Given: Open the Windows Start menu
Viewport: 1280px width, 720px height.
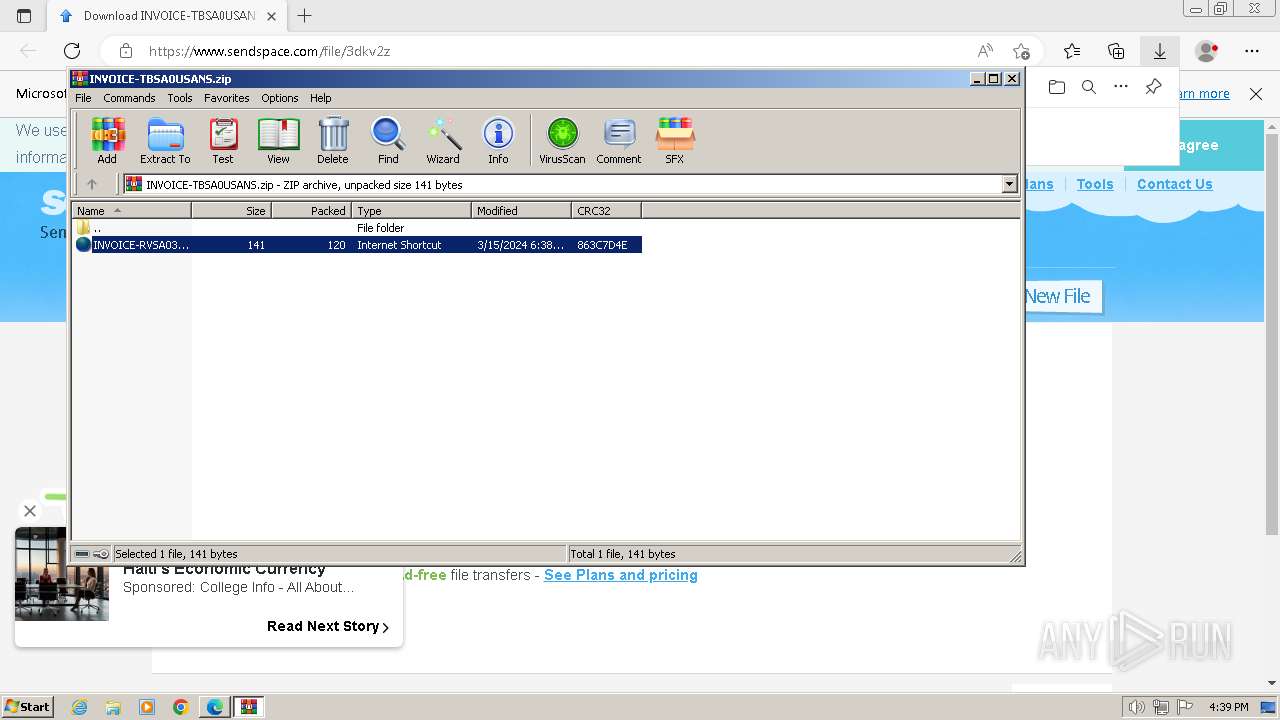Looking at the screenshot, I should point(28,706).
